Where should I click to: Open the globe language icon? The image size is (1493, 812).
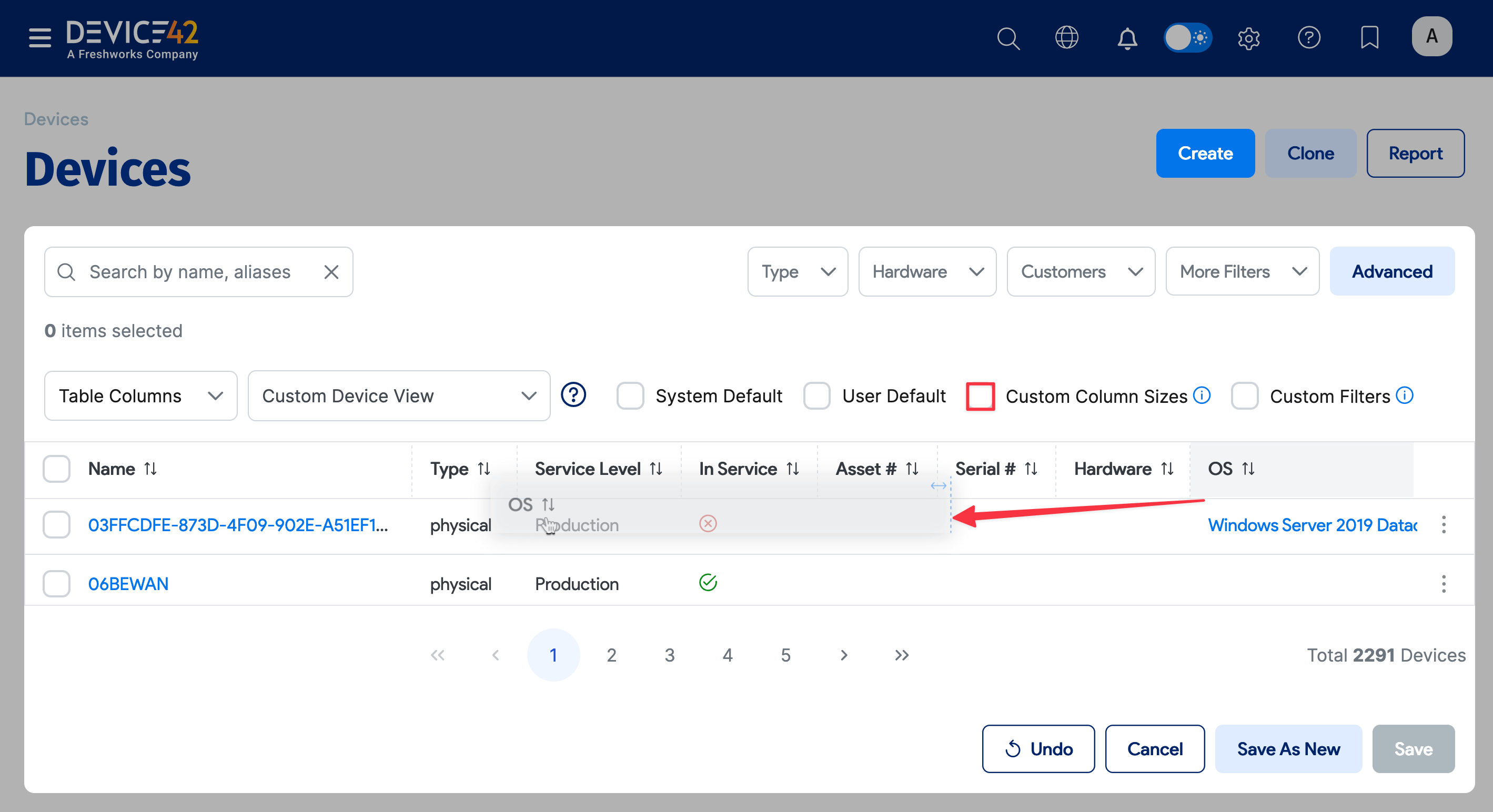pyautogui.click(x=1066, y=38)
